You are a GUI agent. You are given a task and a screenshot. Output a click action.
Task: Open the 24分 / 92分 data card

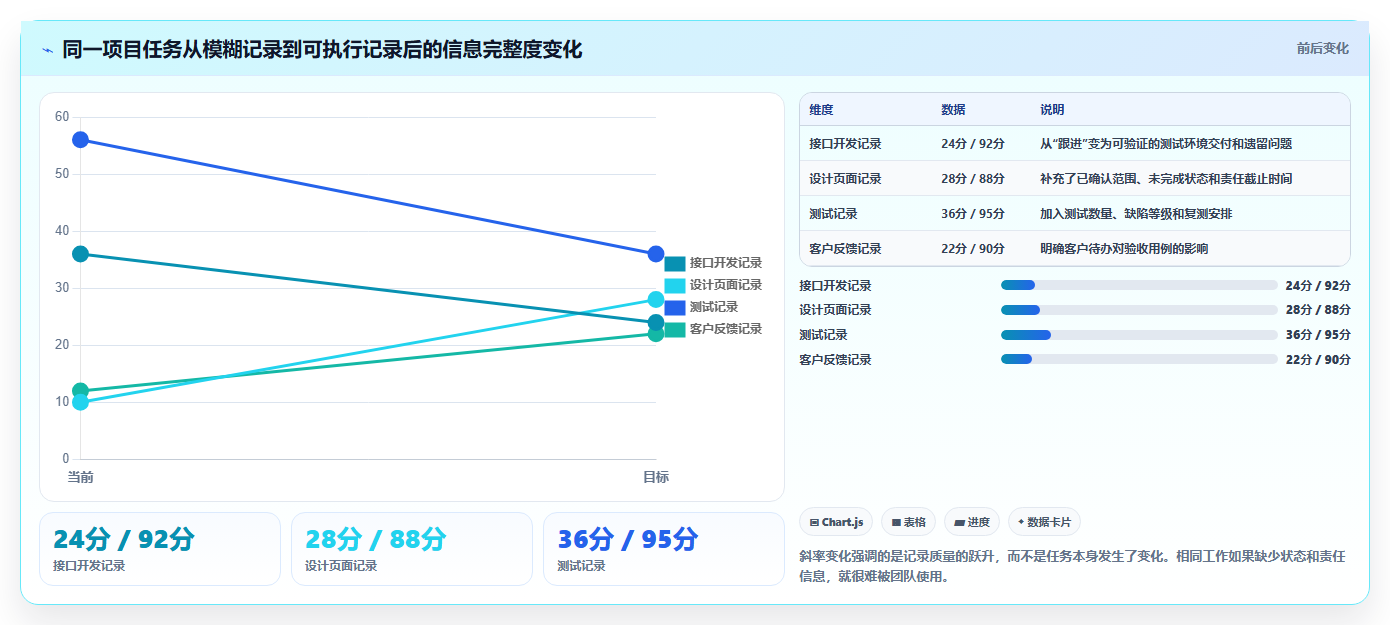point(160,549)
